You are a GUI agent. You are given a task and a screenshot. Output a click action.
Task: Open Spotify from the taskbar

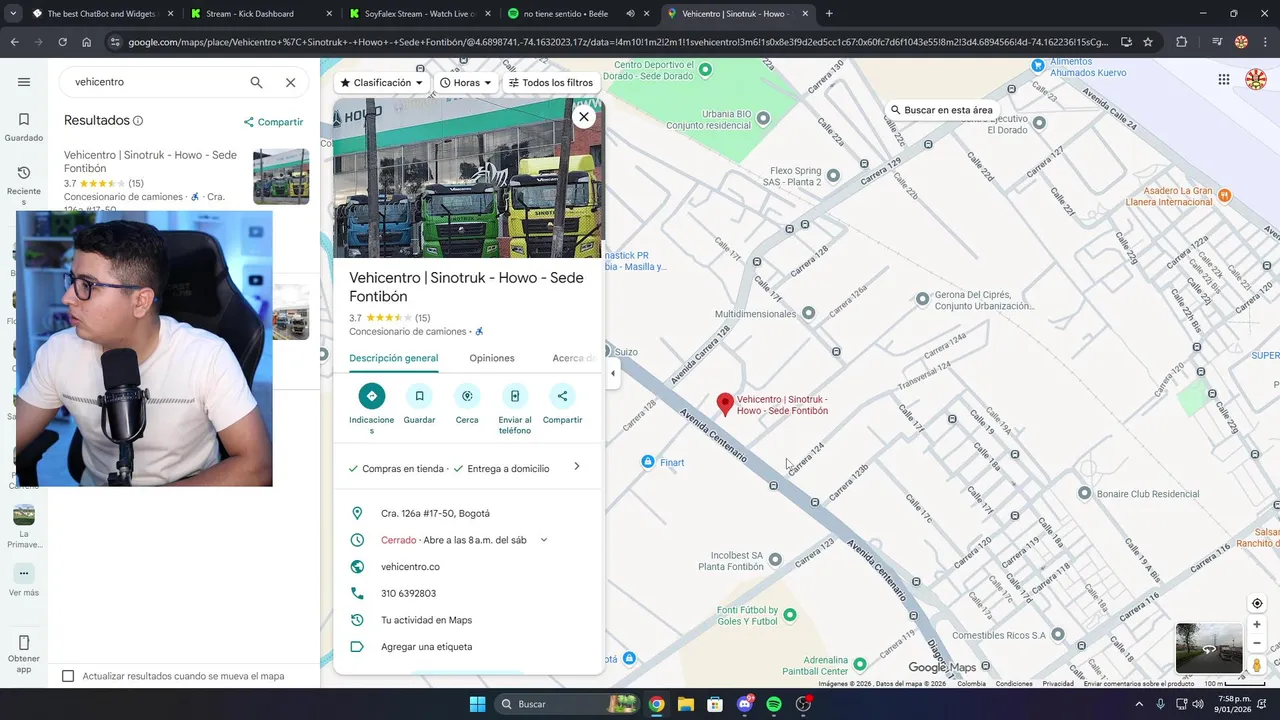[x=774, y=704]
